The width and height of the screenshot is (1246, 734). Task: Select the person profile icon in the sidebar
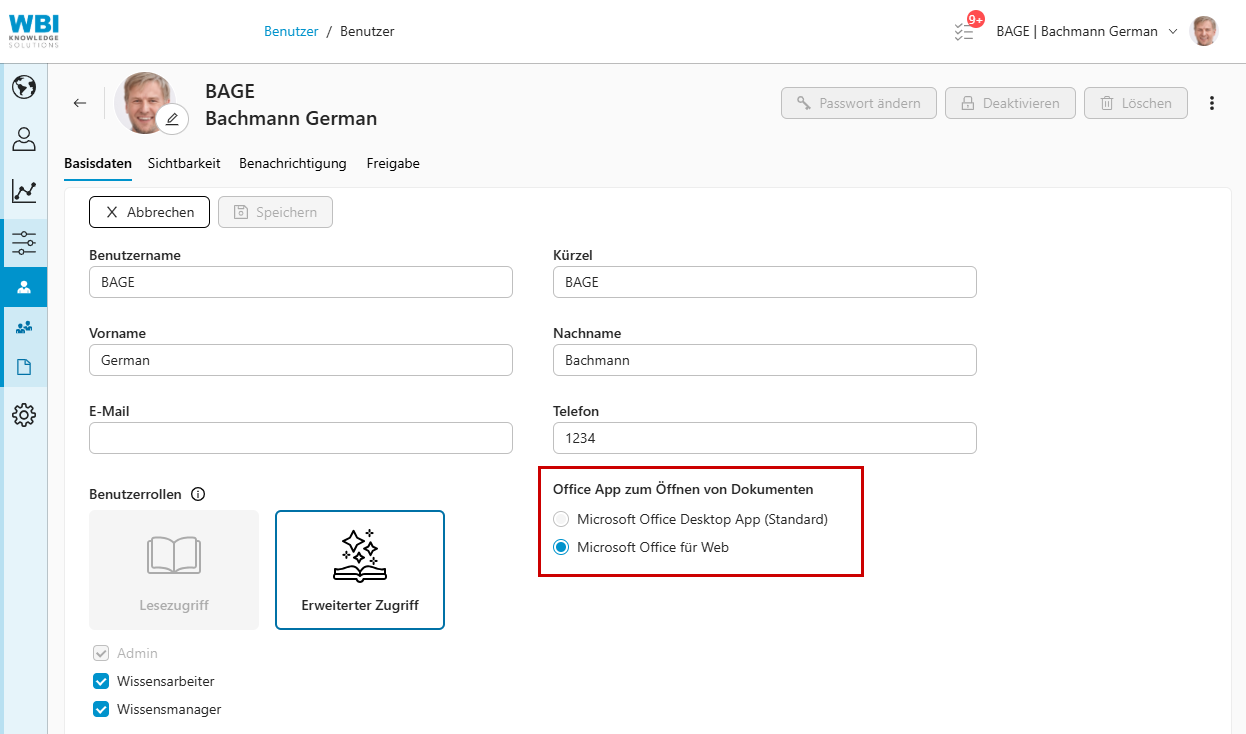coord(24,139)
